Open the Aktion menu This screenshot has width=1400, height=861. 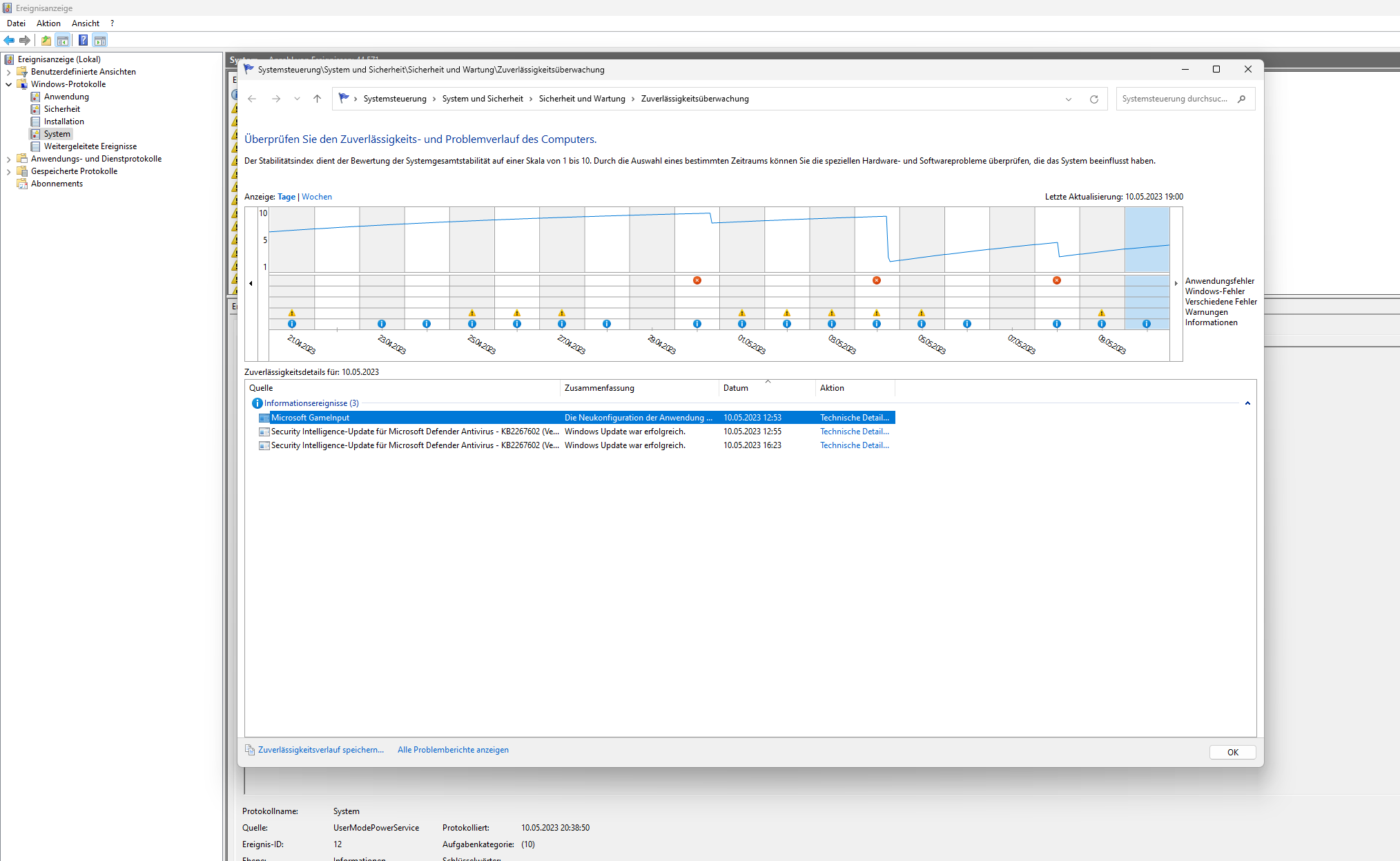pyautogui.click(x=48, y=23)
